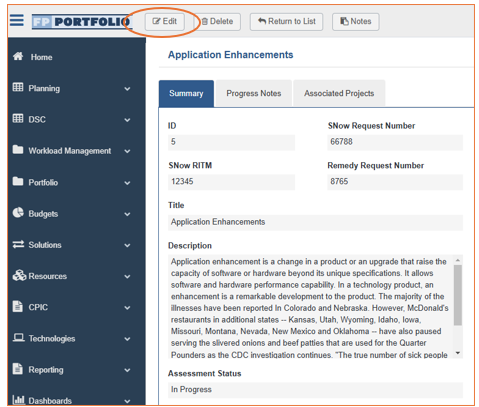Screen dimensions: 479x407
Task: Click the Solutions arrows icon
Action: pos(18,244)
